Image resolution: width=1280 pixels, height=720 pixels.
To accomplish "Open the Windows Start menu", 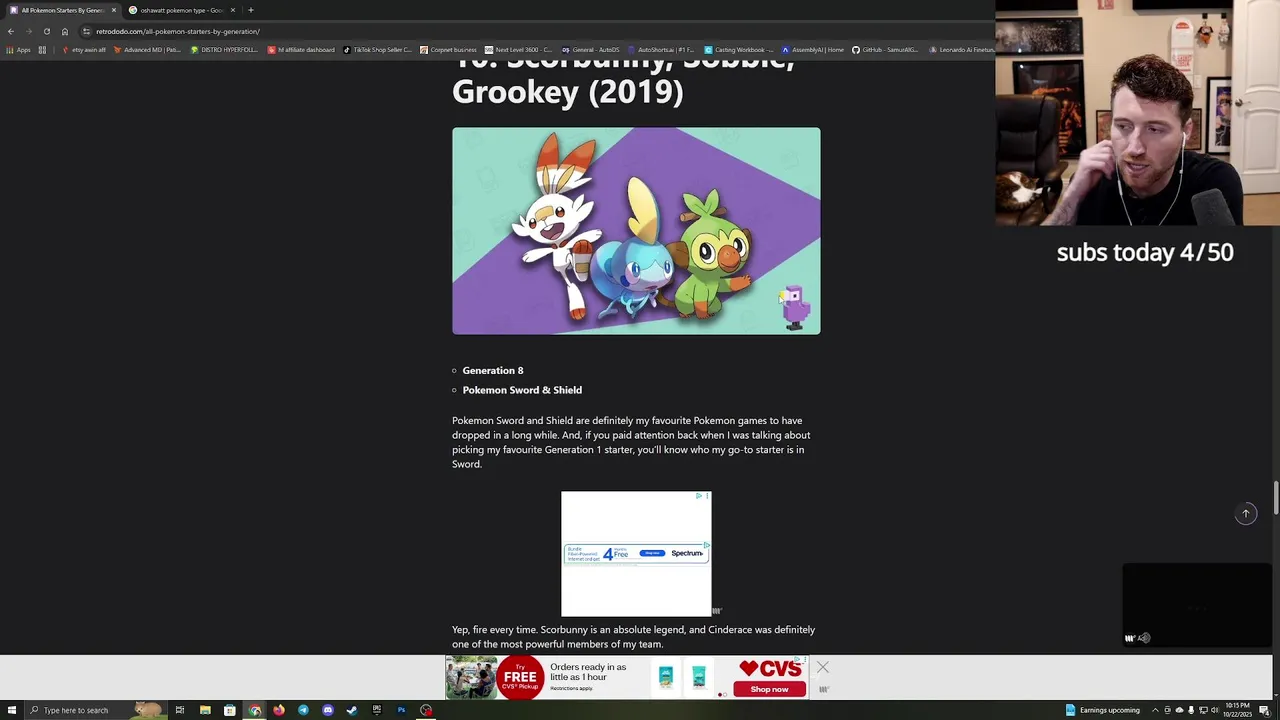I will tap(12, 710).
